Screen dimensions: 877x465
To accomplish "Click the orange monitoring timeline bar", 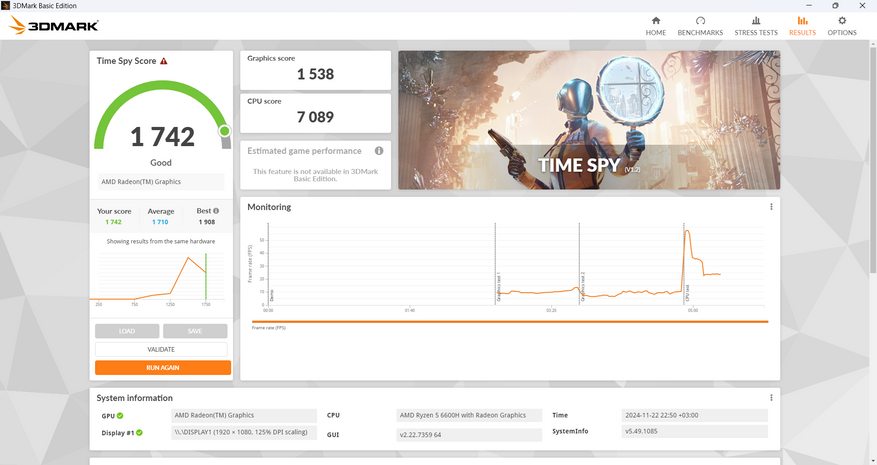I will click(510, 322).
